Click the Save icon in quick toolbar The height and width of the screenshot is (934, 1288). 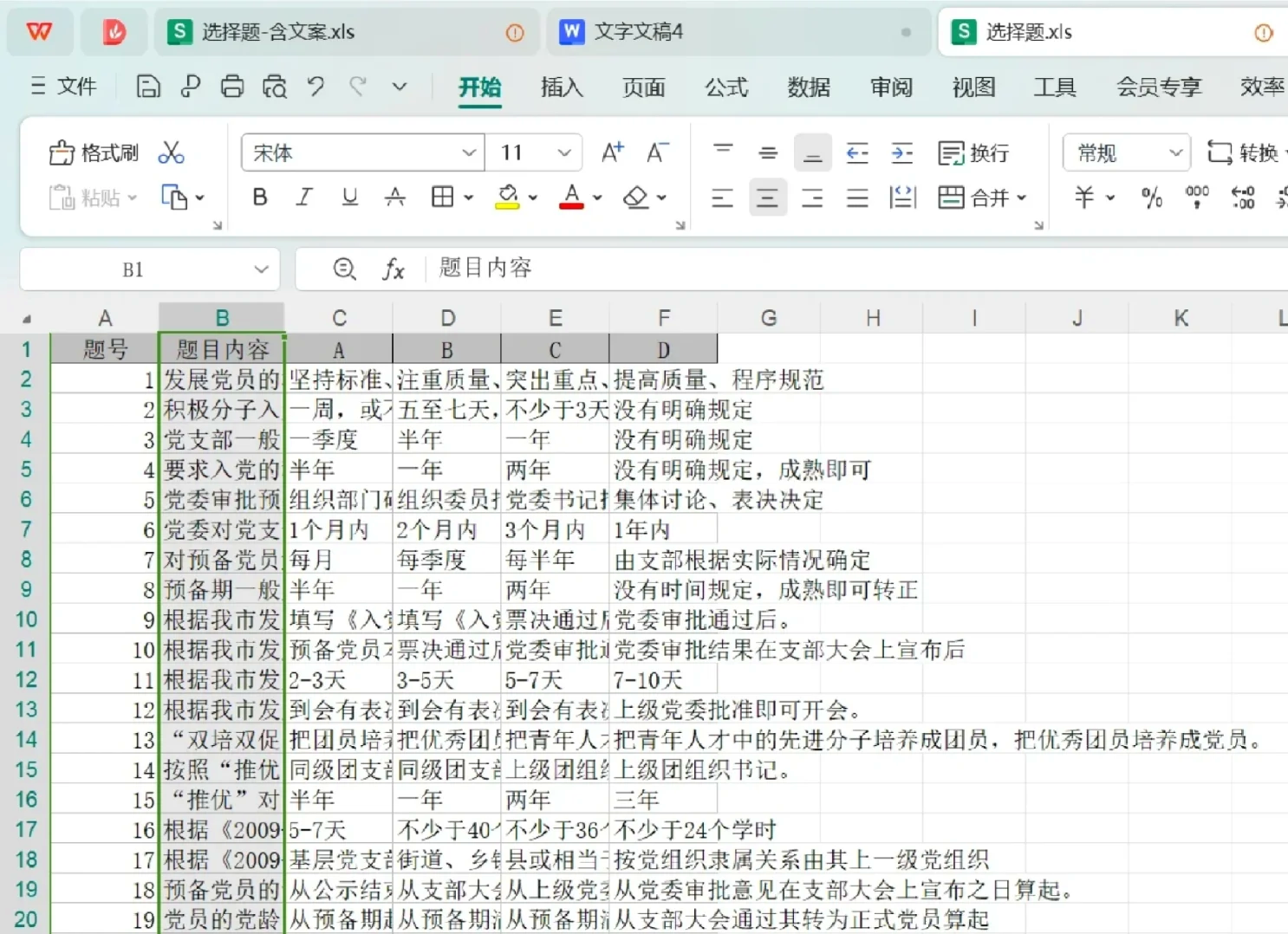pos(148,87)
